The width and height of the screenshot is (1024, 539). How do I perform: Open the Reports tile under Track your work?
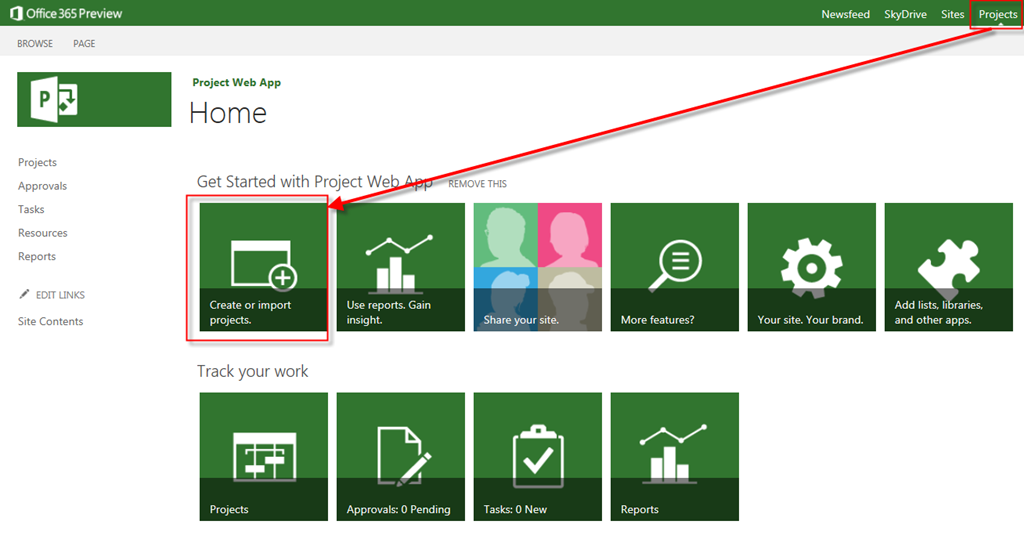coord(674,456)
